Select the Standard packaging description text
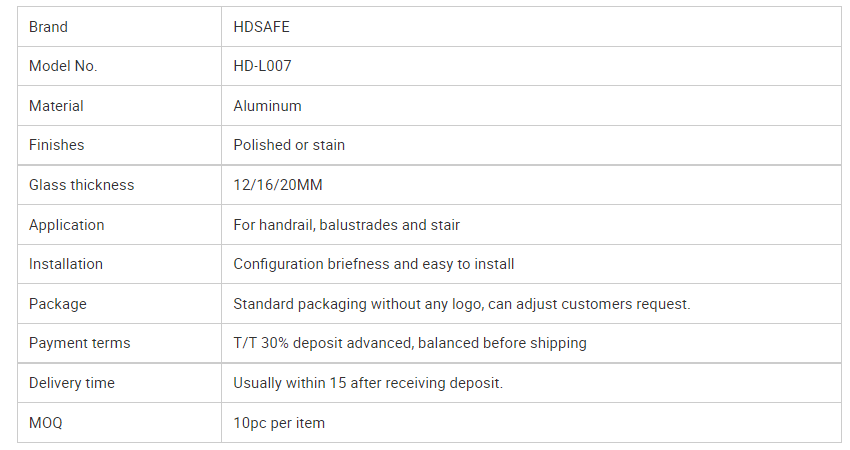 coord(461,304)
